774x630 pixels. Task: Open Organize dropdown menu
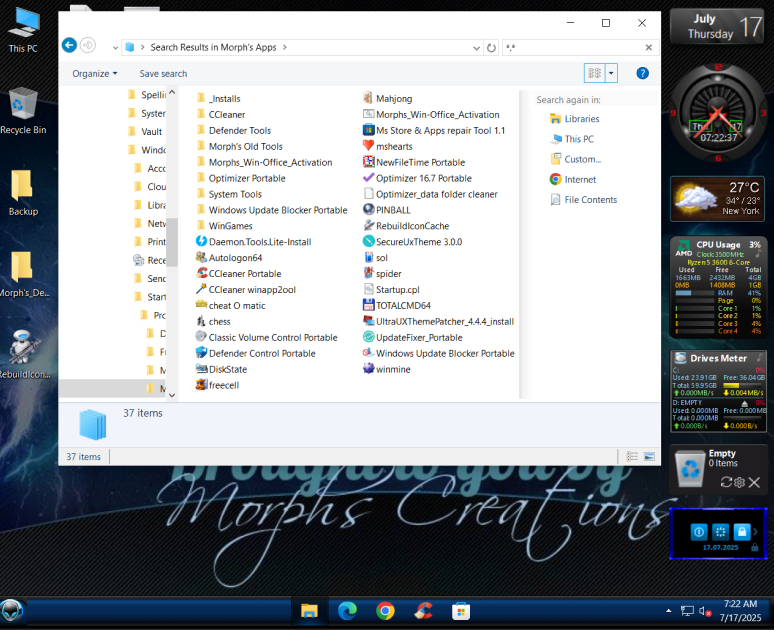(95, 74)
